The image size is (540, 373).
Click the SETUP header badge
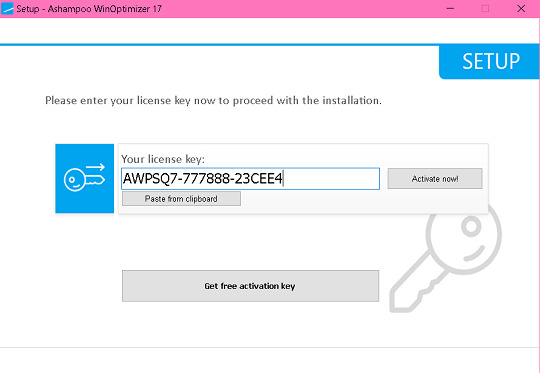click(x=489, y=62)
